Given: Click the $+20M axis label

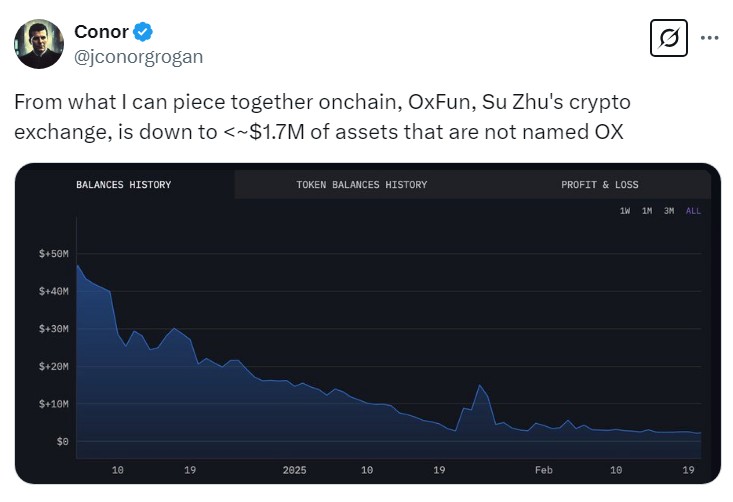Looking at the screenshot, I should coord(53,366).
